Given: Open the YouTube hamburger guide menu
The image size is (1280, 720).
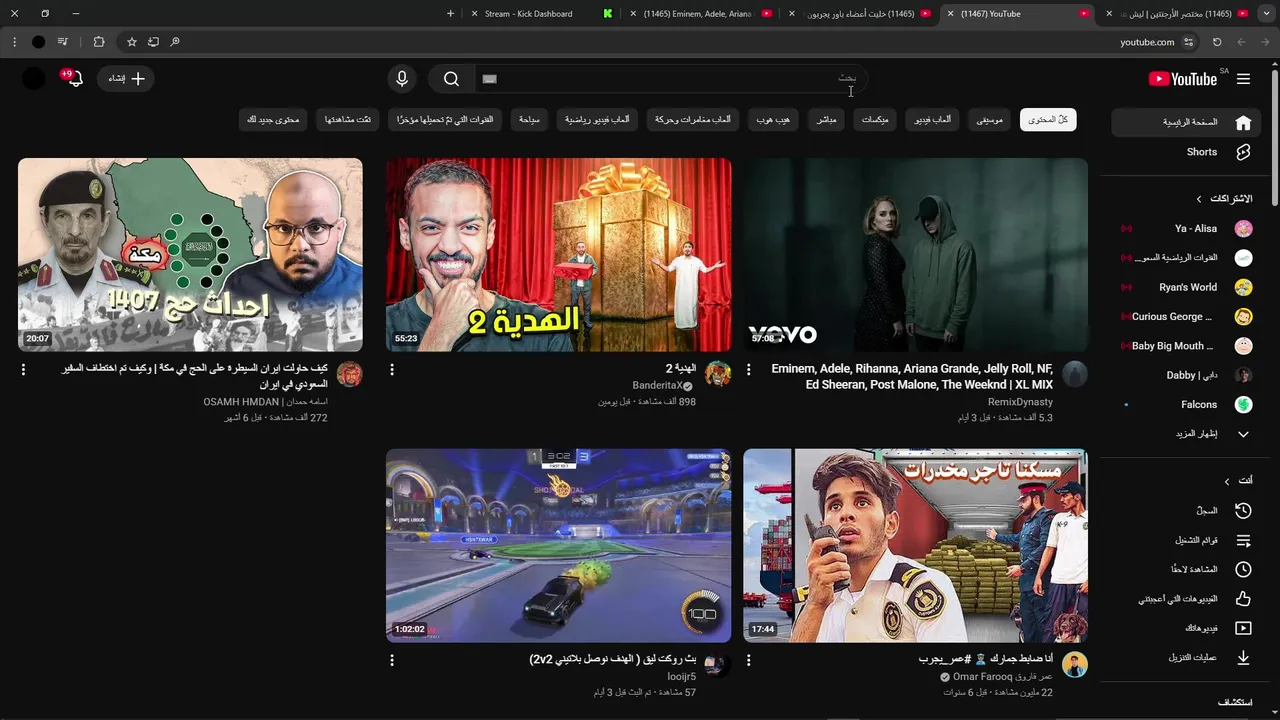Looking at the screenshot, I should coord(1243,79).
